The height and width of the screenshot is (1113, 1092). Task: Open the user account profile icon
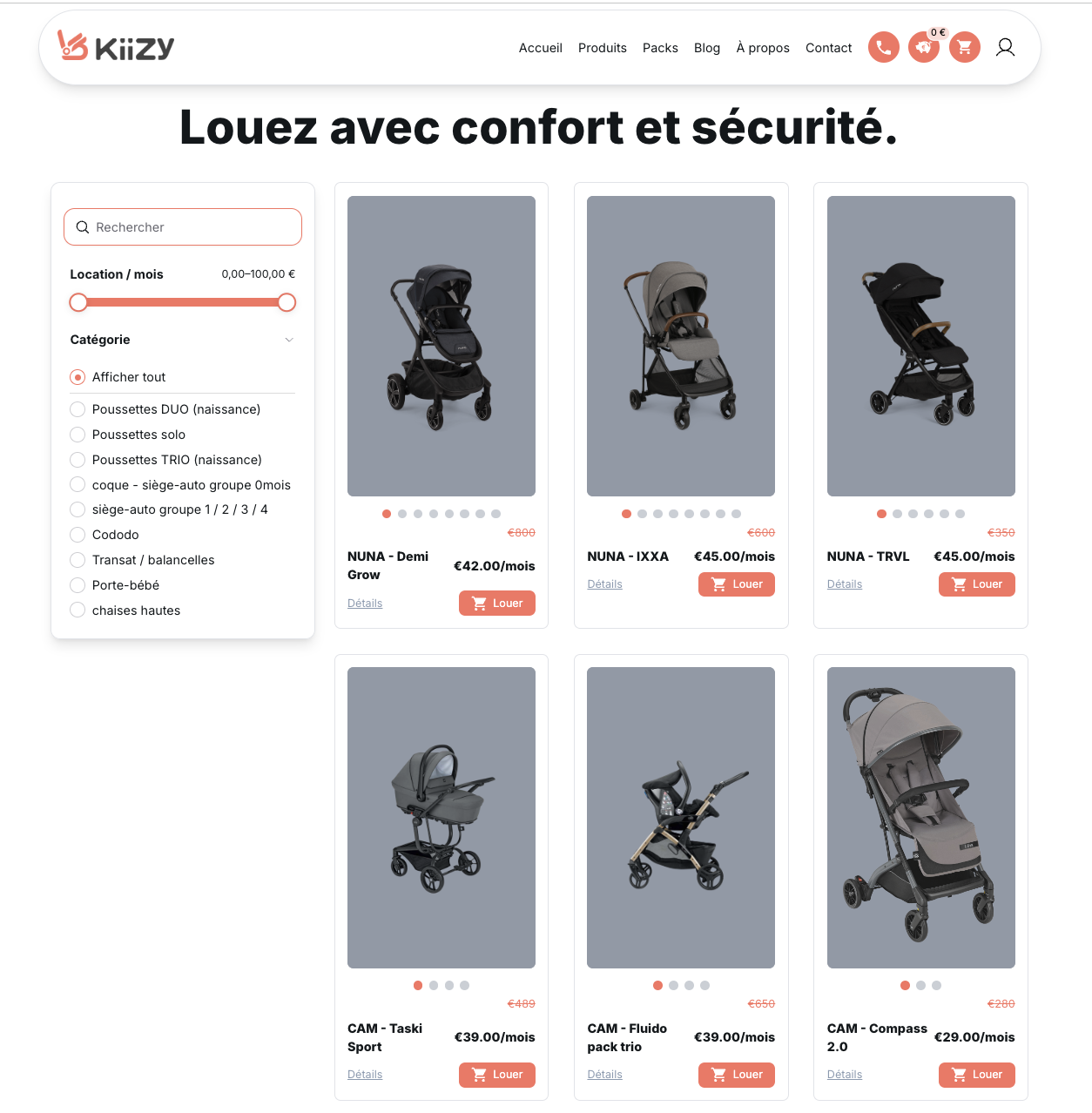tap(1005, 47)
